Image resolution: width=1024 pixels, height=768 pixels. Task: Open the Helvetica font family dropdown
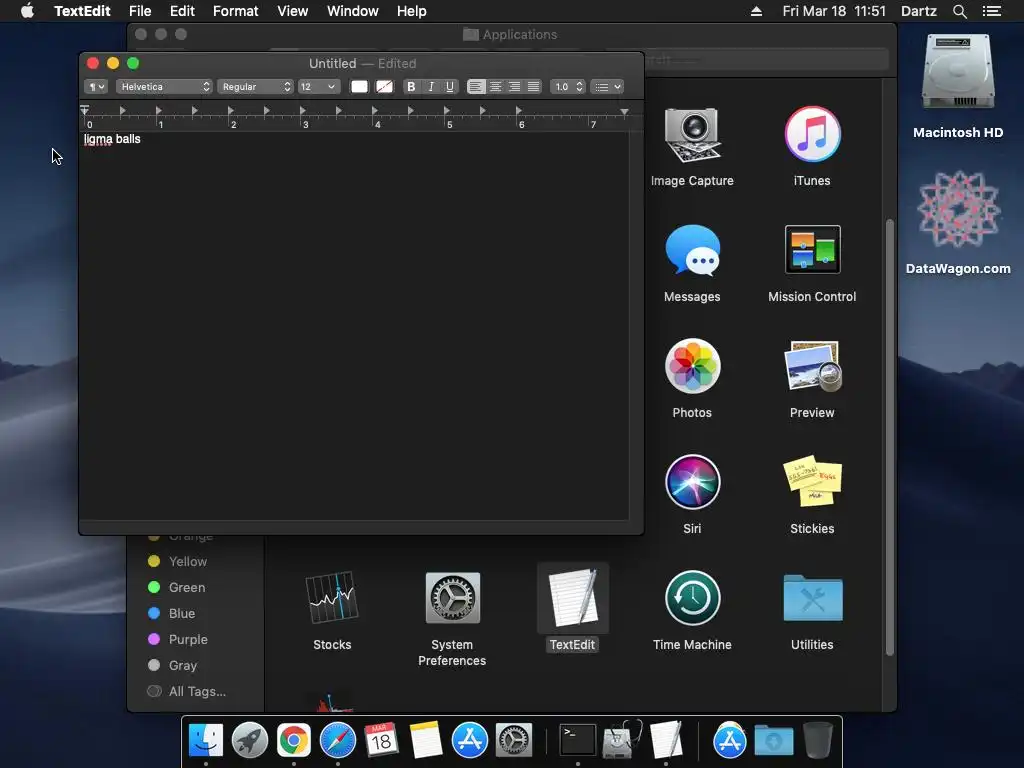[x=164, y=87]
